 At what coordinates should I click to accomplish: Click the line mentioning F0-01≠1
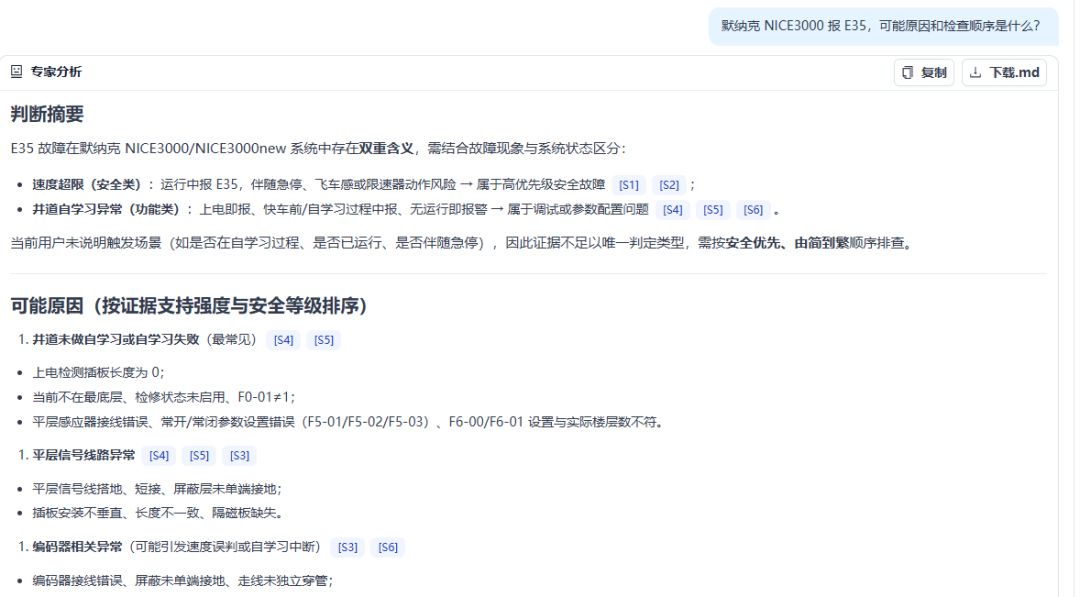[164, 397]
